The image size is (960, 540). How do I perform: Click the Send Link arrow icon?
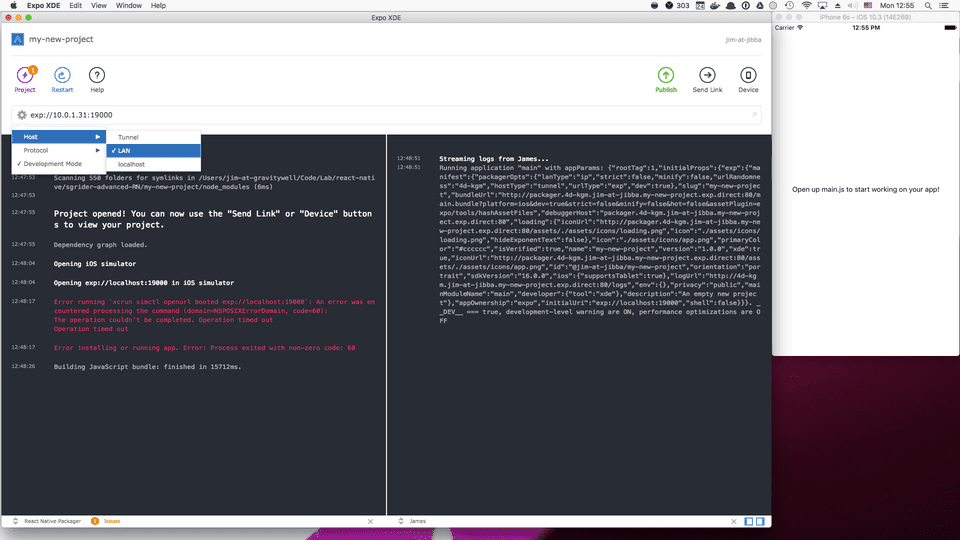pos(707,76)
